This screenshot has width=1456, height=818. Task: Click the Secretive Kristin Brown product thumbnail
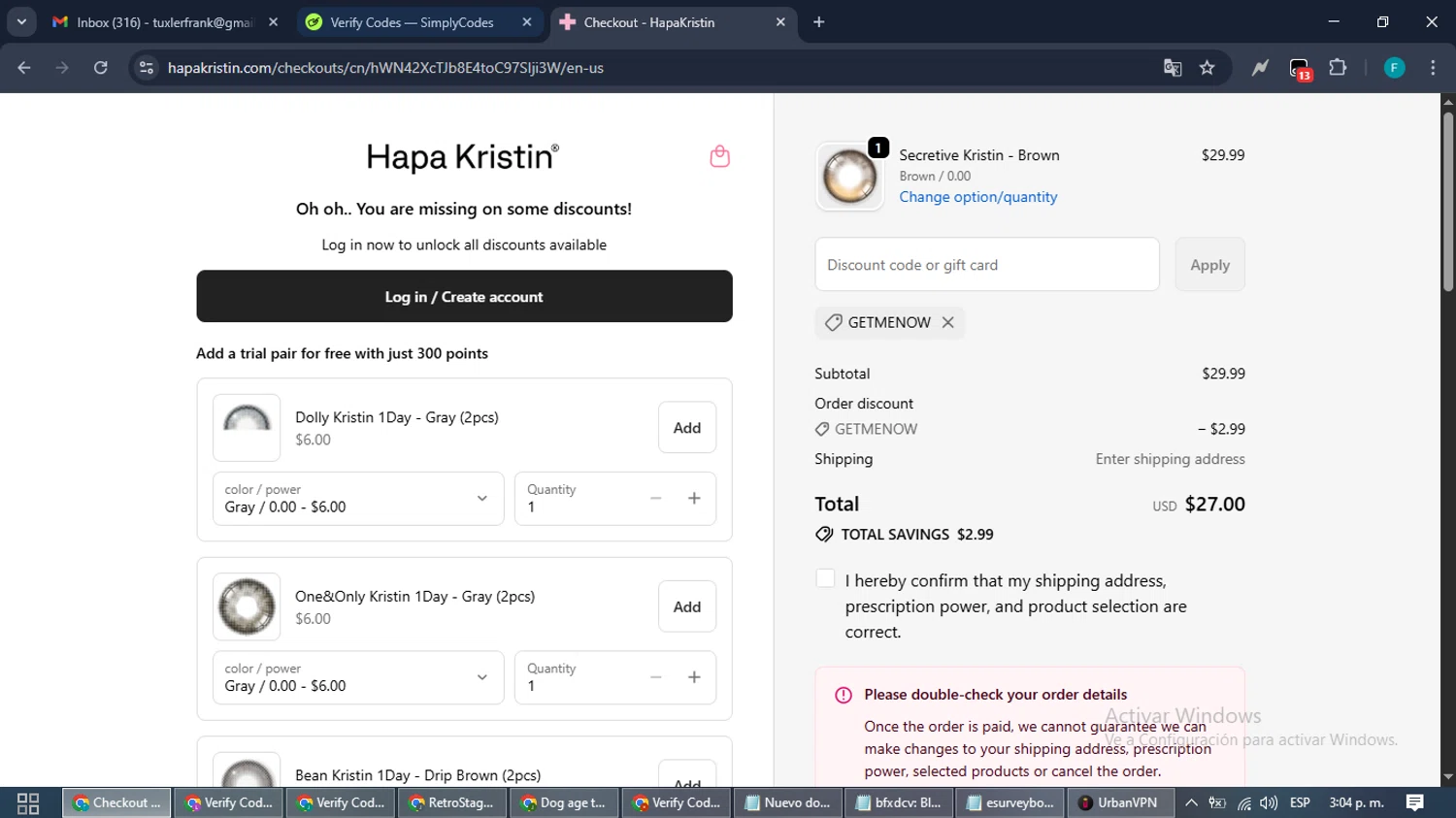(x=849, y=177)
